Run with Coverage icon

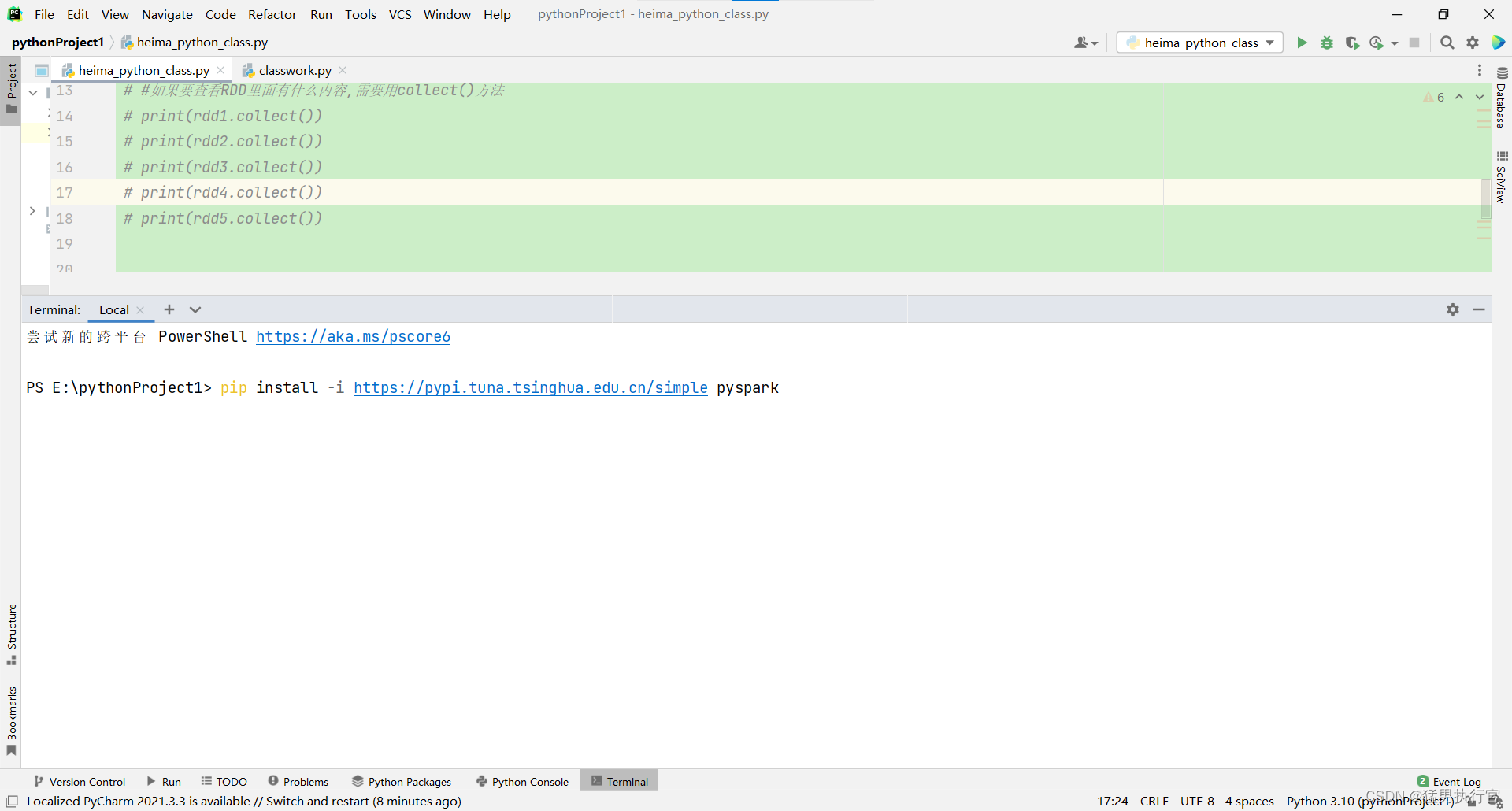pyautogui.click(x=1353, y=43)
